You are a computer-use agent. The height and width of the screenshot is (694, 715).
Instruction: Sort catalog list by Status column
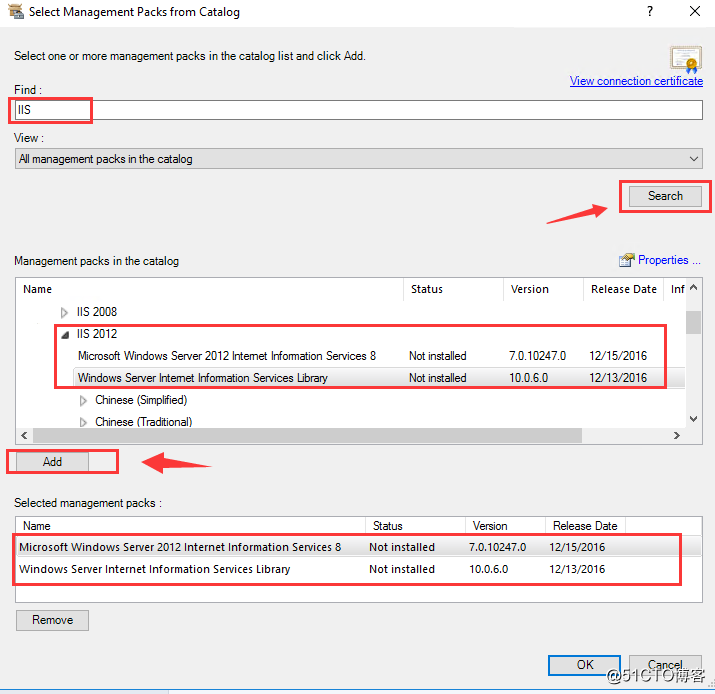pyautogui.click(x=454, y=289)
